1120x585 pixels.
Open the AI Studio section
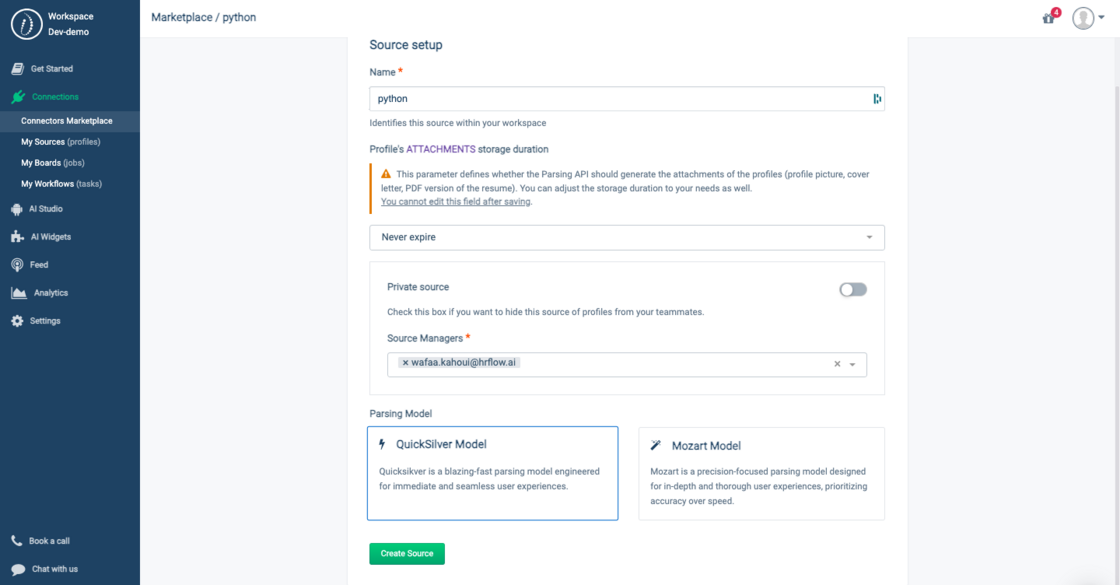pos(43,208)
